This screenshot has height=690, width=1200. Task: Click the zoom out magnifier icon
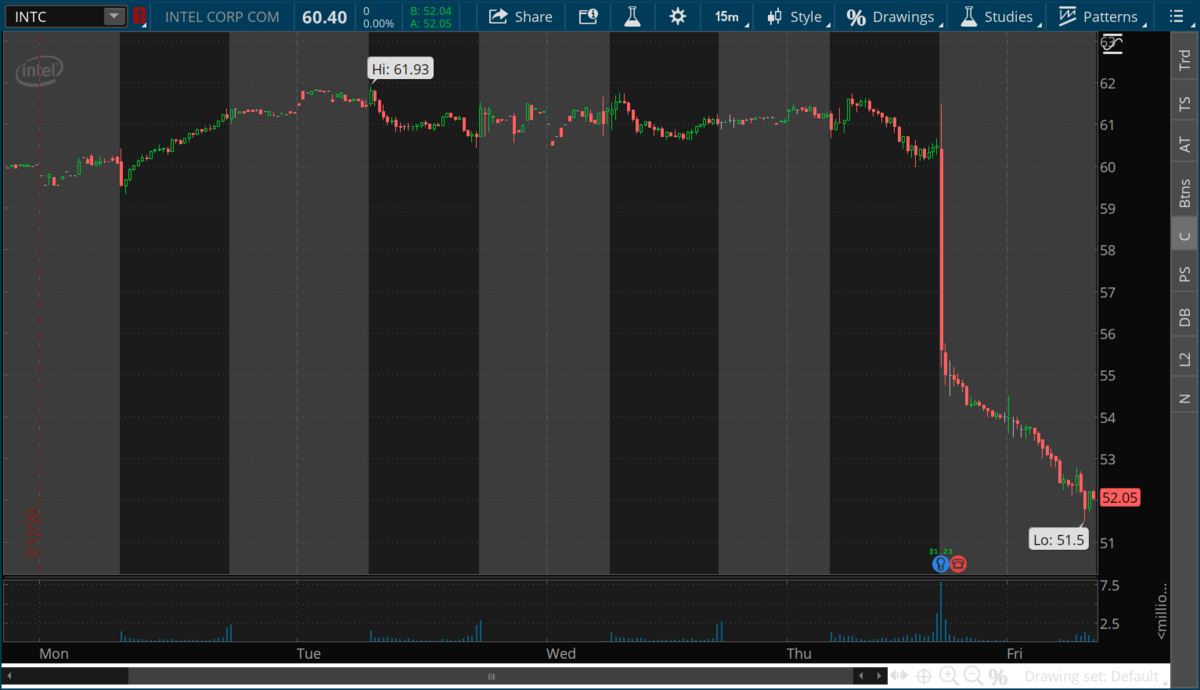tap(973, 676)
